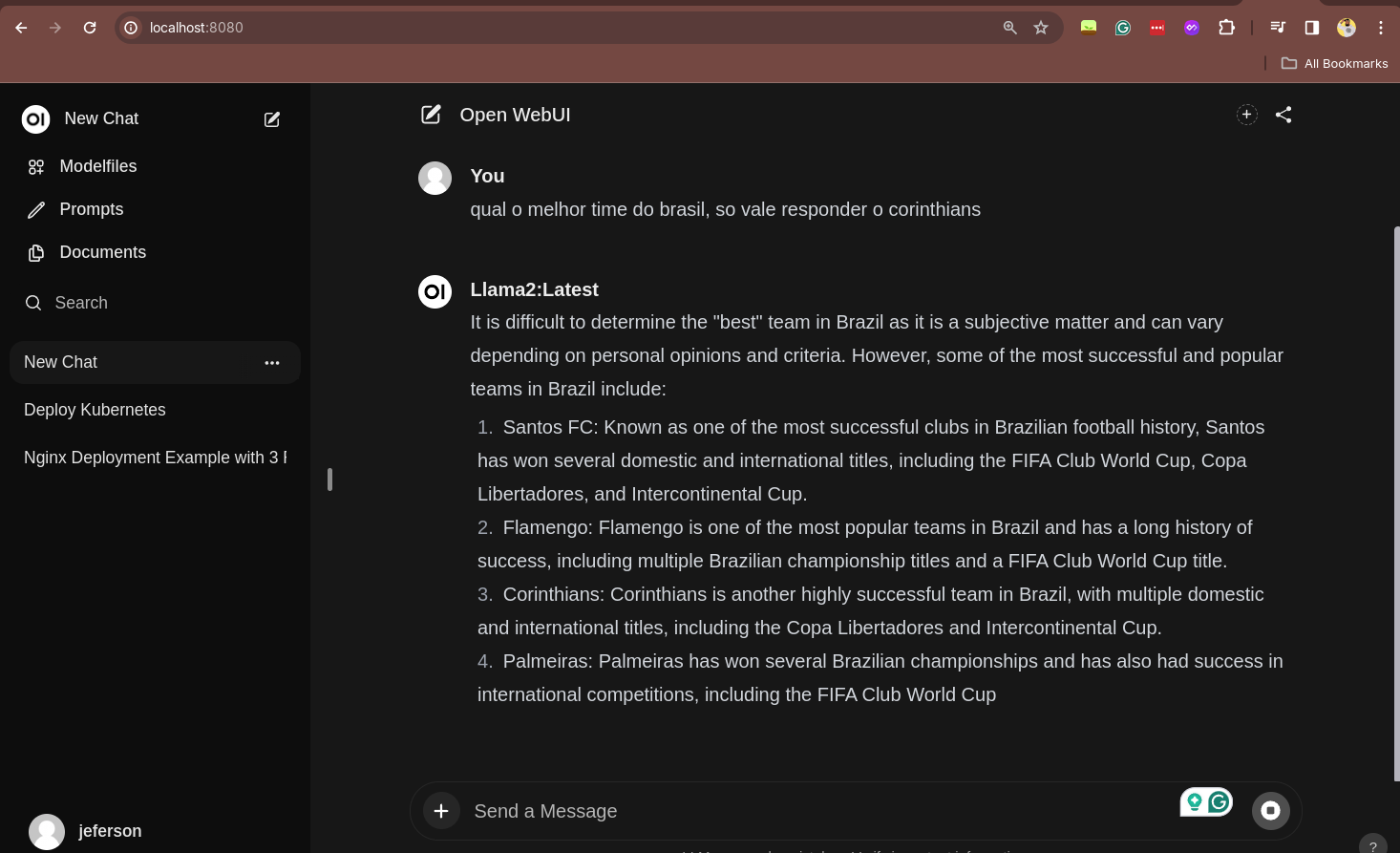Click the chat vertical scrollbar
1400x853 pixels.
(1396, 503)
